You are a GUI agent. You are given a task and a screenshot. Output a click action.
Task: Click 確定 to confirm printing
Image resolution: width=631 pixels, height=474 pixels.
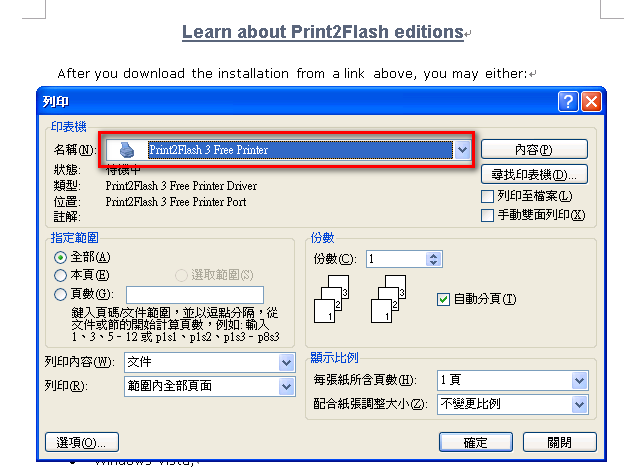476,443
